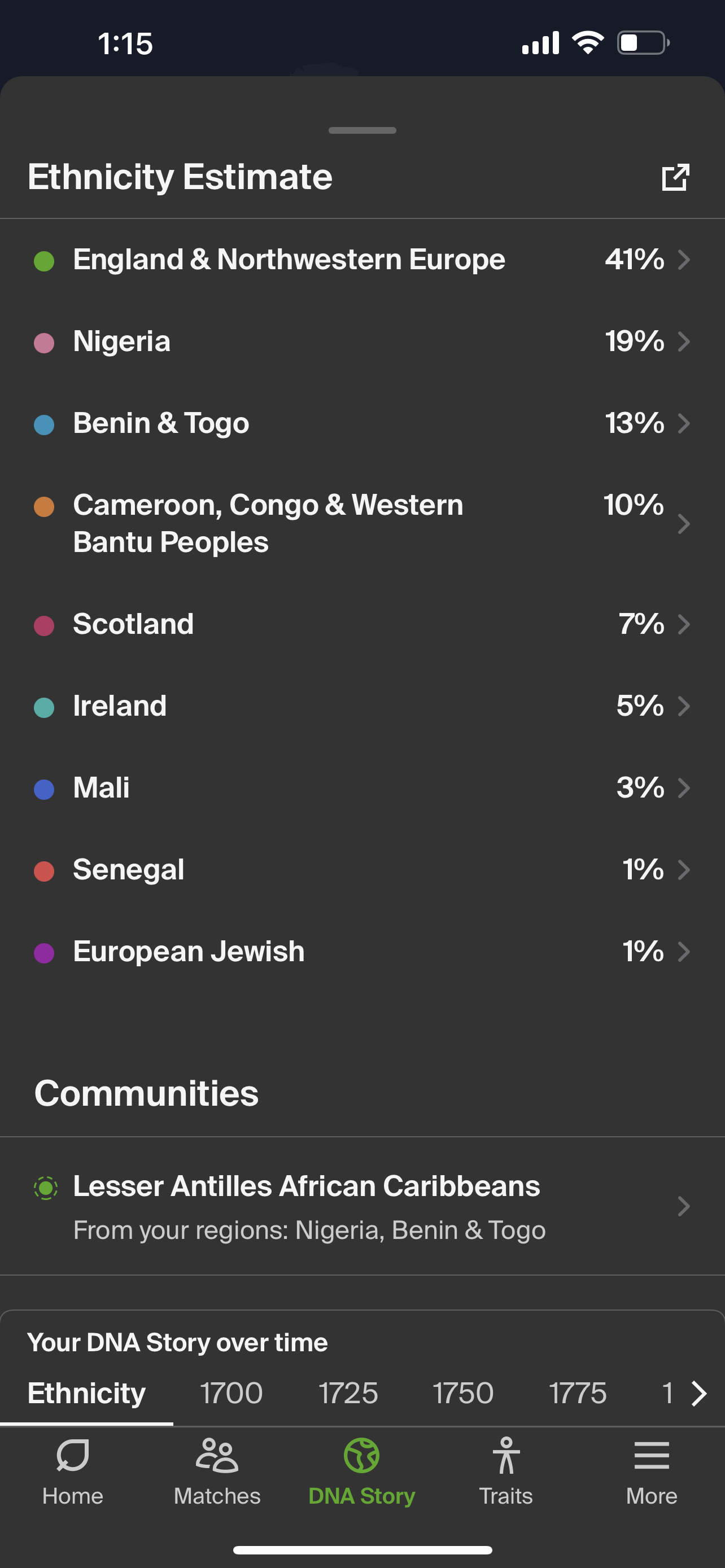
Task: Expand the Nigeria row chevron
Action: click(684, 341)
